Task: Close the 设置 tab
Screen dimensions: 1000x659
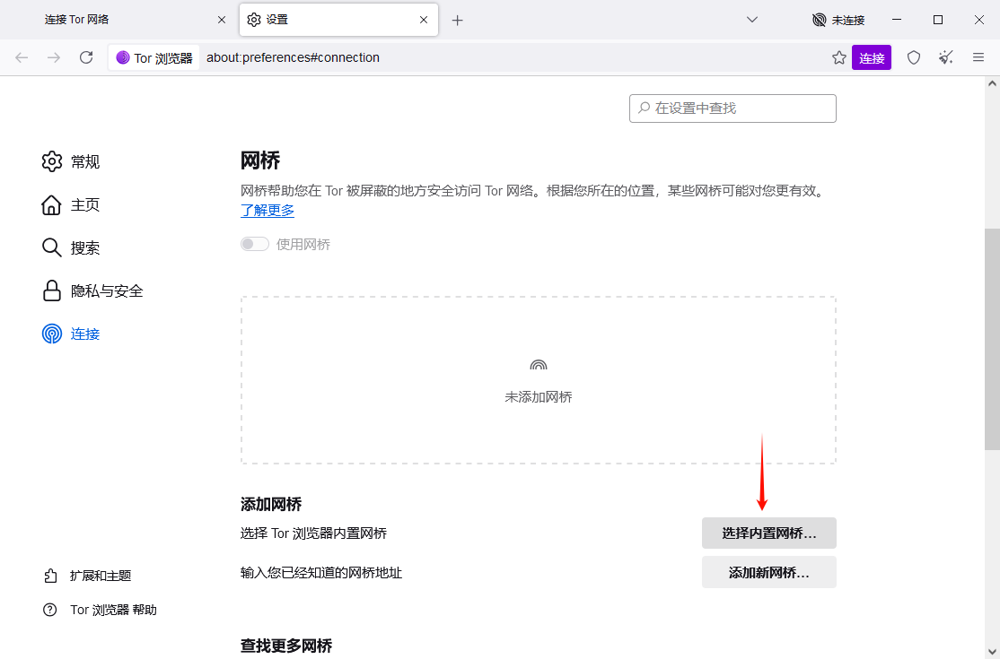Action: (424, 20)
